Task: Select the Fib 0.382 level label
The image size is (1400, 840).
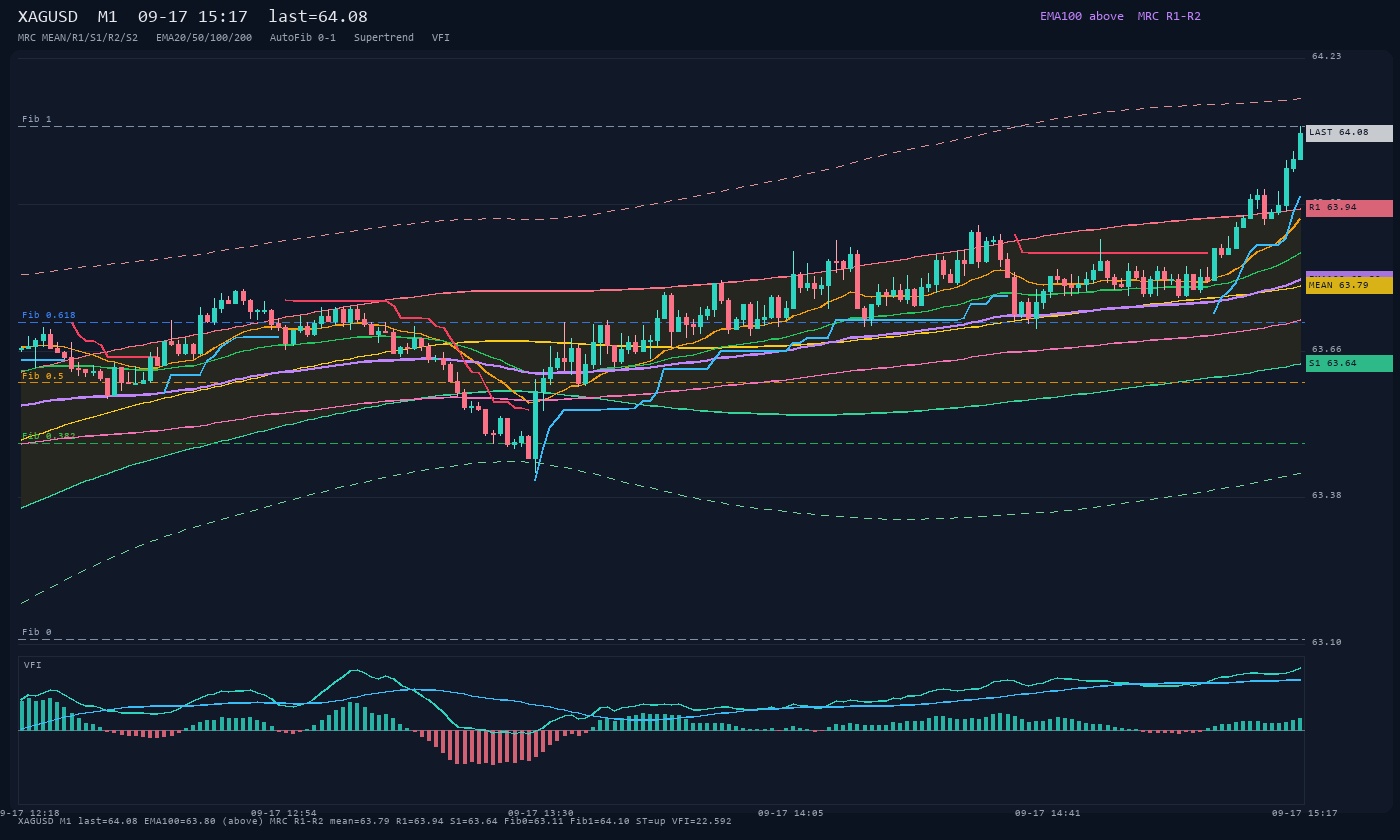Action: click(x=49, y=436)
